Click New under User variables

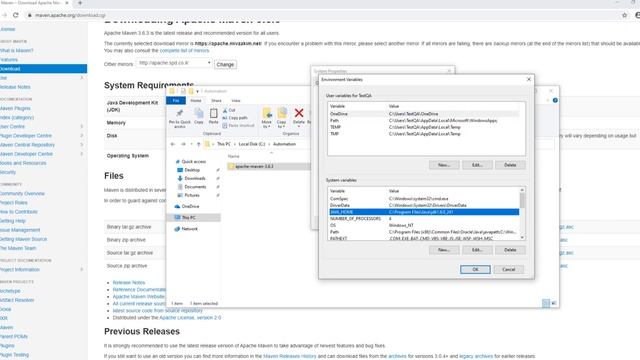click(444, 165)
